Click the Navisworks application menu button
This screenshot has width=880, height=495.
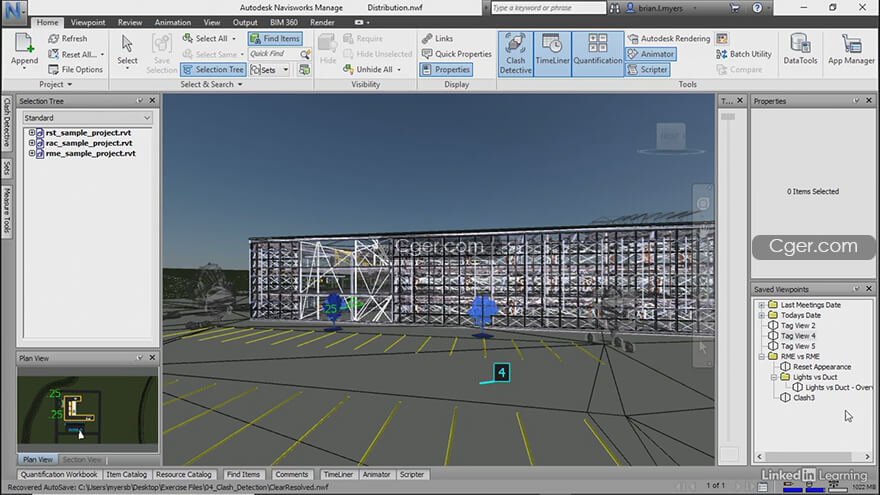[x=14, y=11]
